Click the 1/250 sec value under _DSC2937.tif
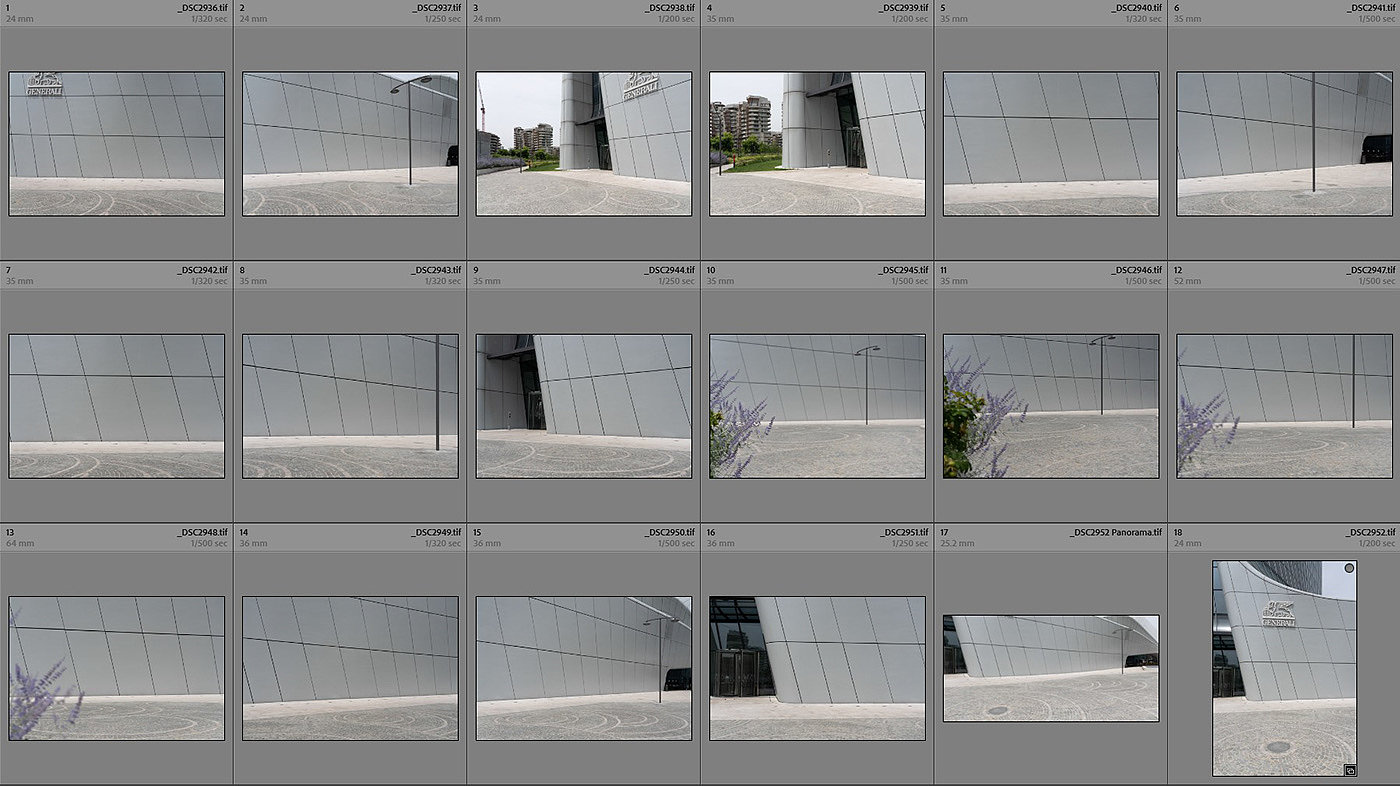Image resolution: width=1400 pixels, height=786 pixels. [x=443, y=19]
